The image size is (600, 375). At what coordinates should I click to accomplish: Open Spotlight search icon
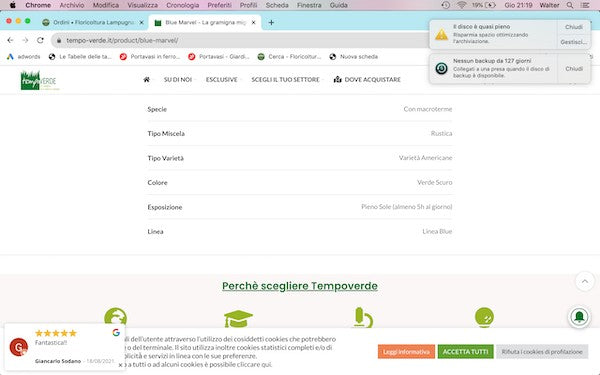(570, 5)
